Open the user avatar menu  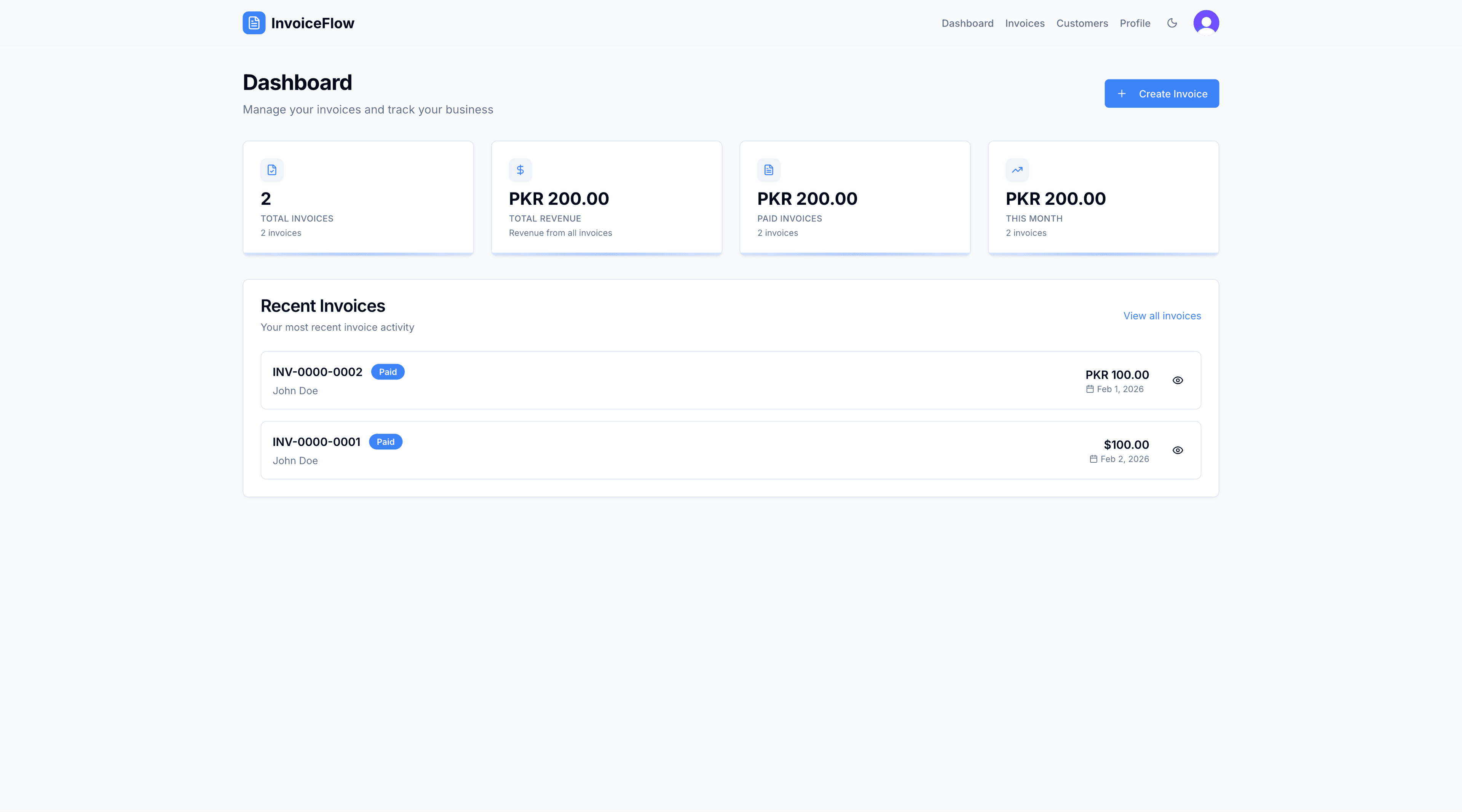click(1206, 23)
